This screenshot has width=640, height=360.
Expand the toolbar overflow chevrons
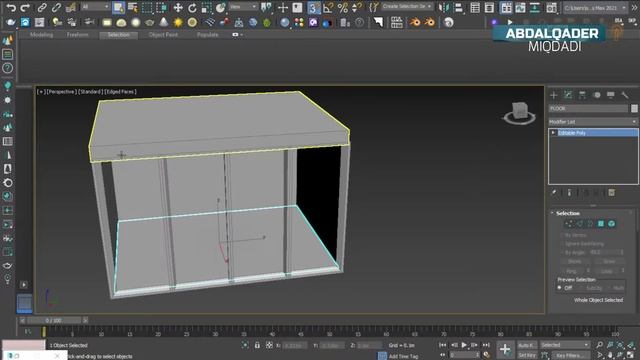(634, 7)
